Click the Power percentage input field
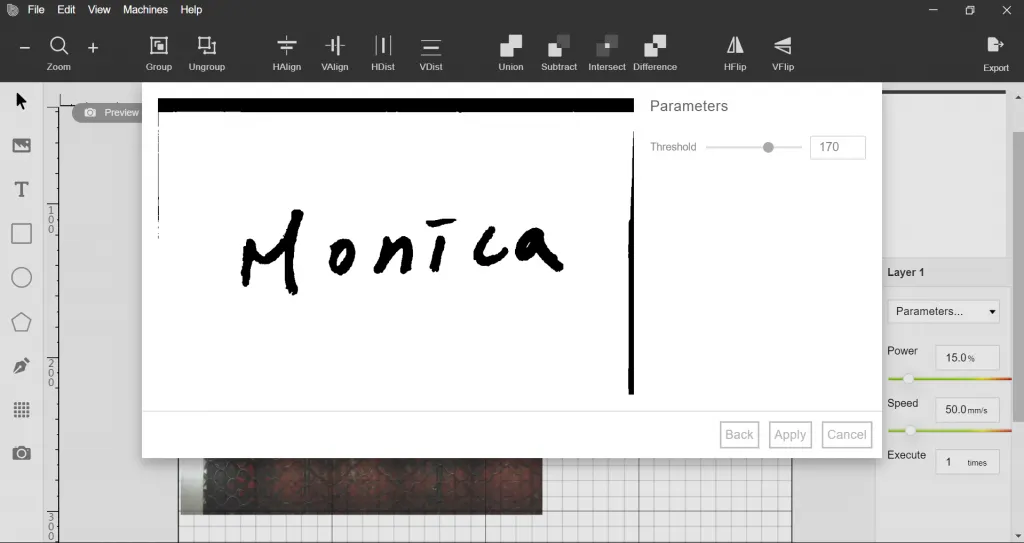 click(967, 357)
